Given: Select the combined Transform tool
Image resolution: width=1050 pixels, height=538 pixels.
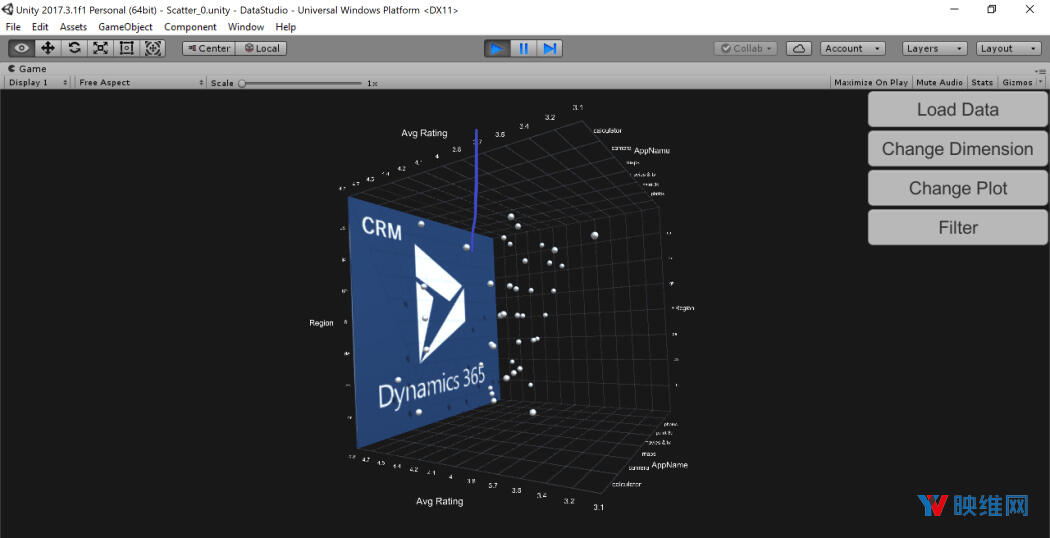Looking at the screenshot, I should point(153,48).
